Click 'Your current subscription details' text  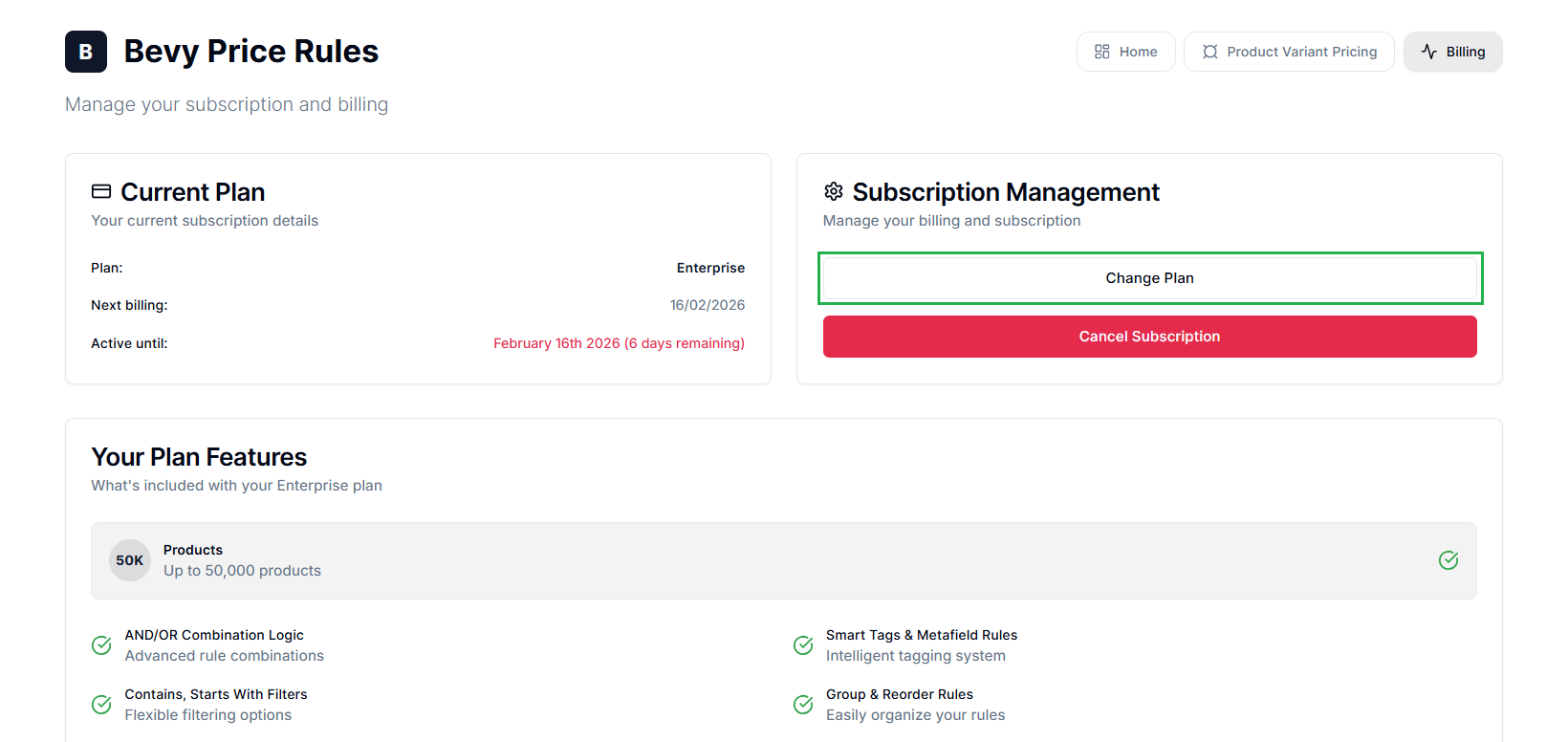pyautogui.click(x=205, y=221)
